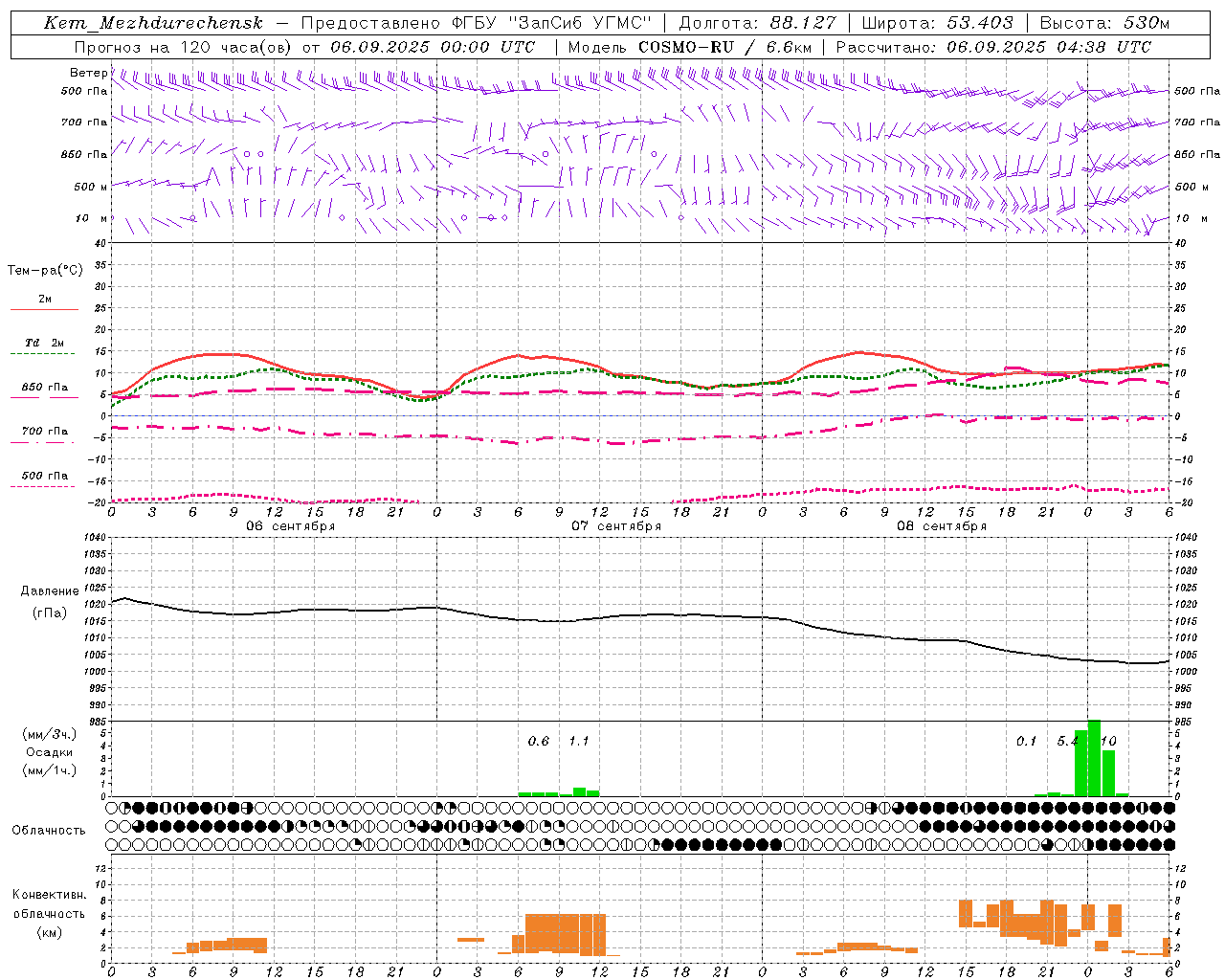
Task: Click the Конвективн. panel label
Action: pyautogui.click(x=50, y=895)
